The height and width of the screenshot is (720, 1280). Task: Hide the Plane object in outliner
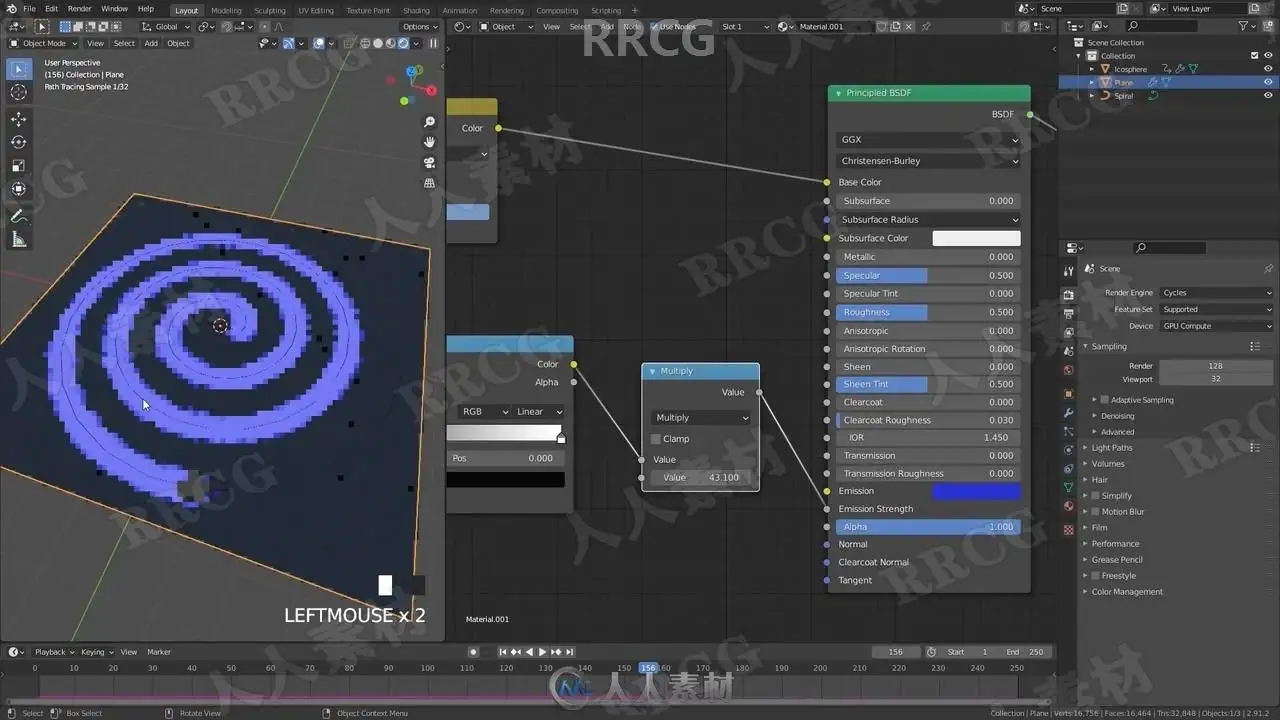click(1268, 82)
